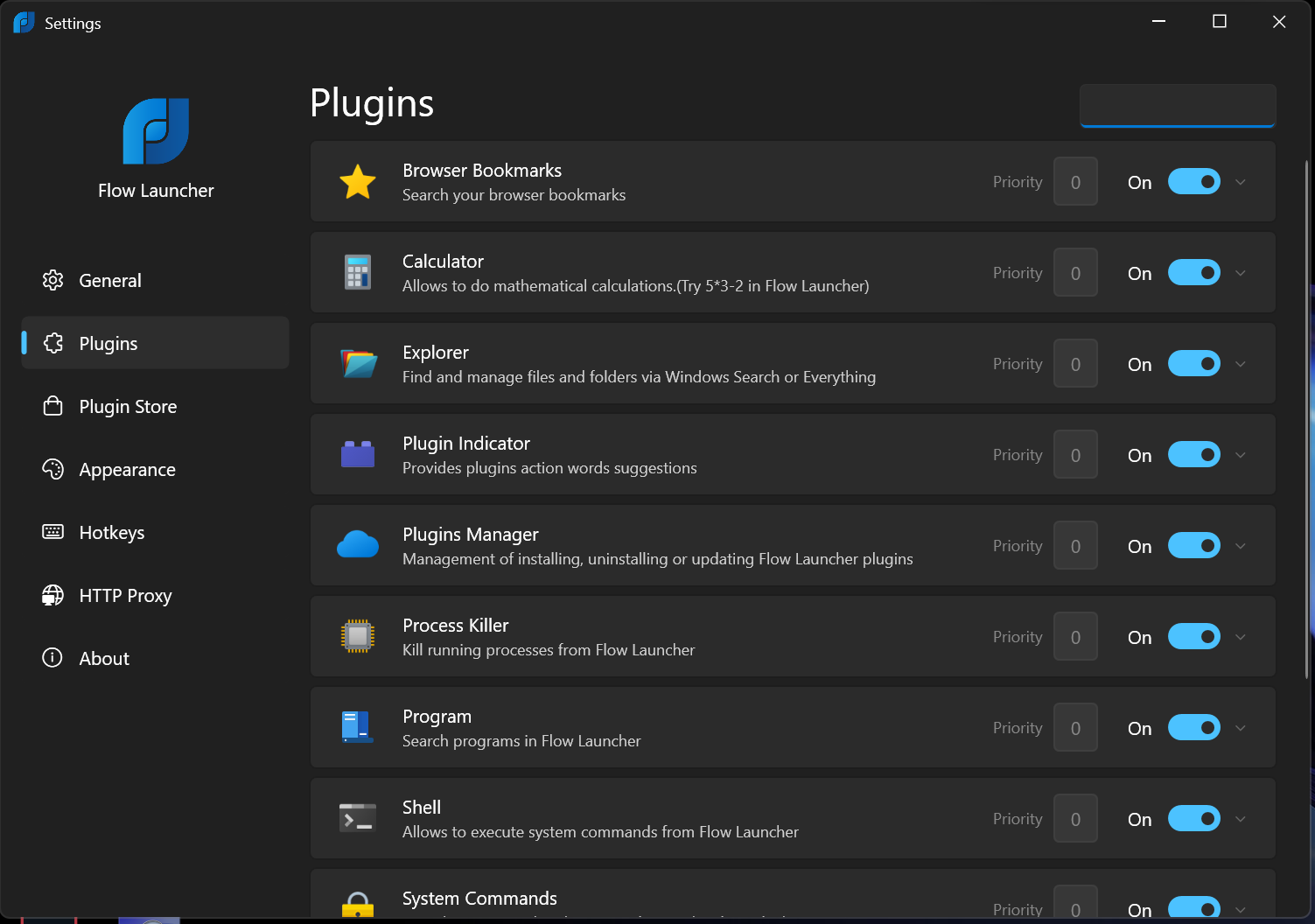Click the Process Killer chip icon
Image resolution: width=1315 pixels, height=924 pixels.
pos(358,636)
